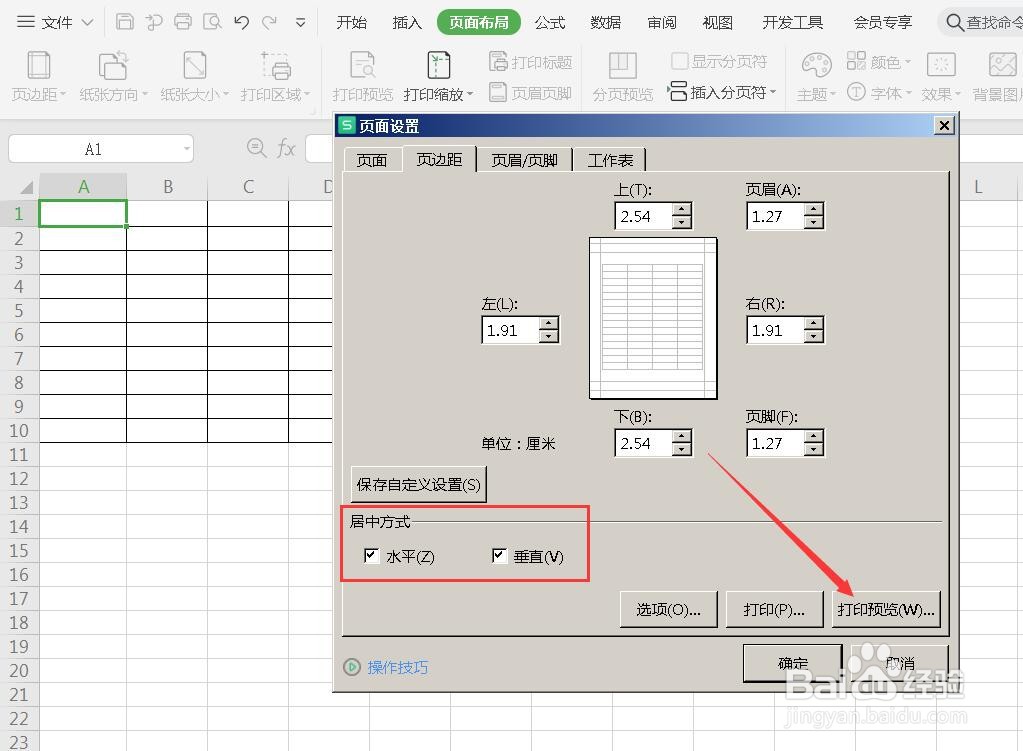Open the 插入分页符 dropdown
This screenshot has height=751, width=1023.
tap(722, 92)
